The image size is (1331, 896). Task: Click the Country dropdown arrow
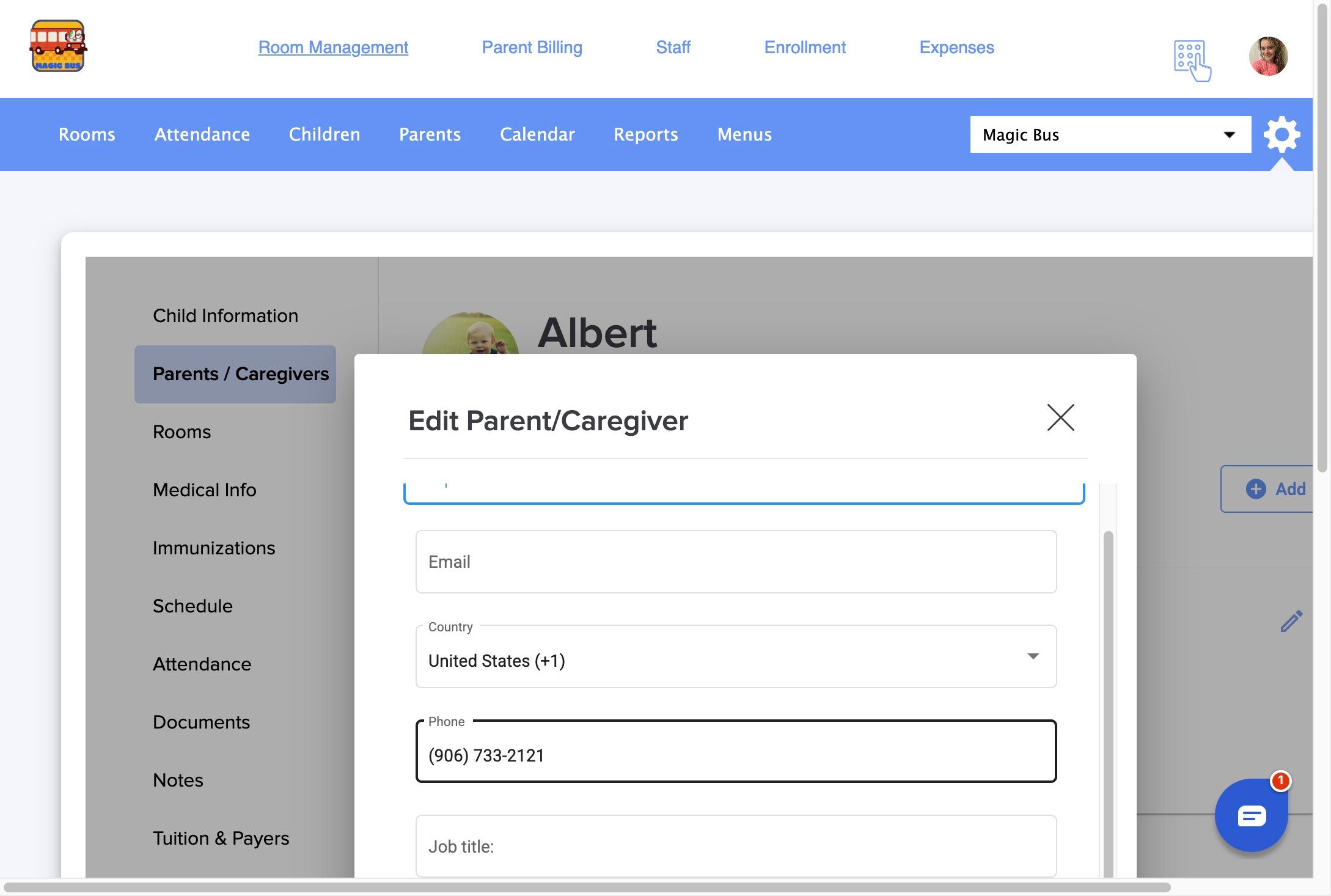(1033, 656)
